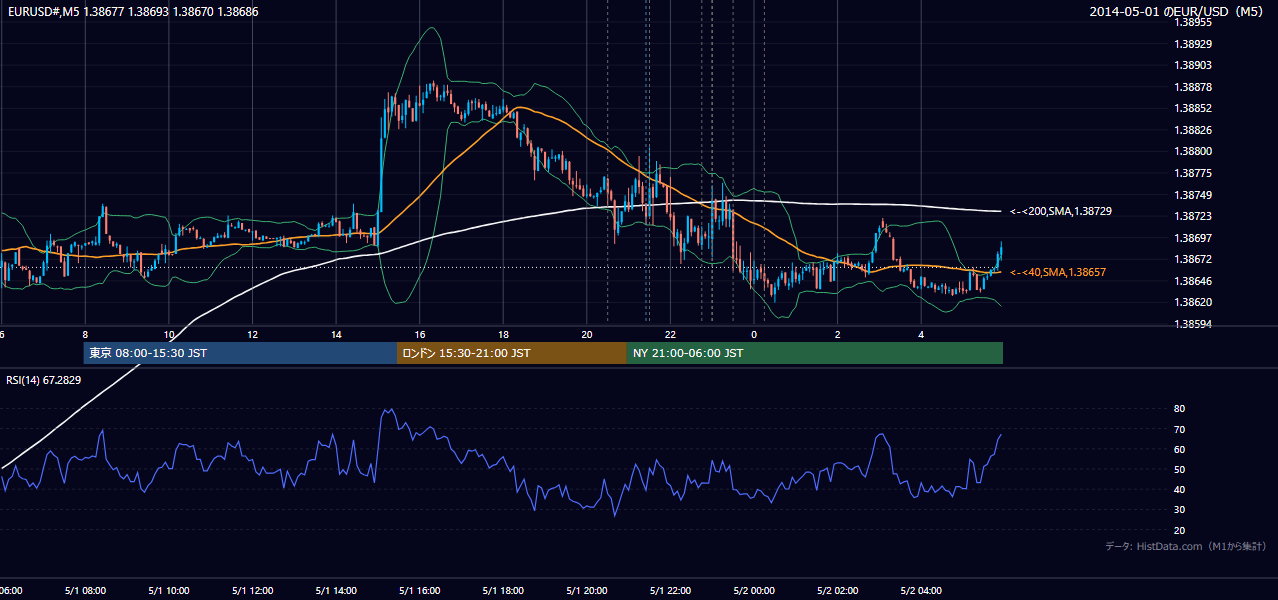Click price axis value 1.38929
Screen dimensions: 1278x600
1193,44
